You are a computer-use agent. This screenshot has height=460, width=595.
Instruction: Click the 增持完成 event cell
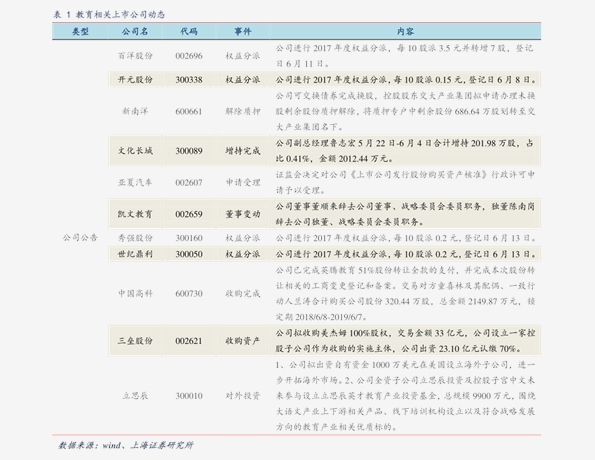pyautogui.click(x=243, y=151)
